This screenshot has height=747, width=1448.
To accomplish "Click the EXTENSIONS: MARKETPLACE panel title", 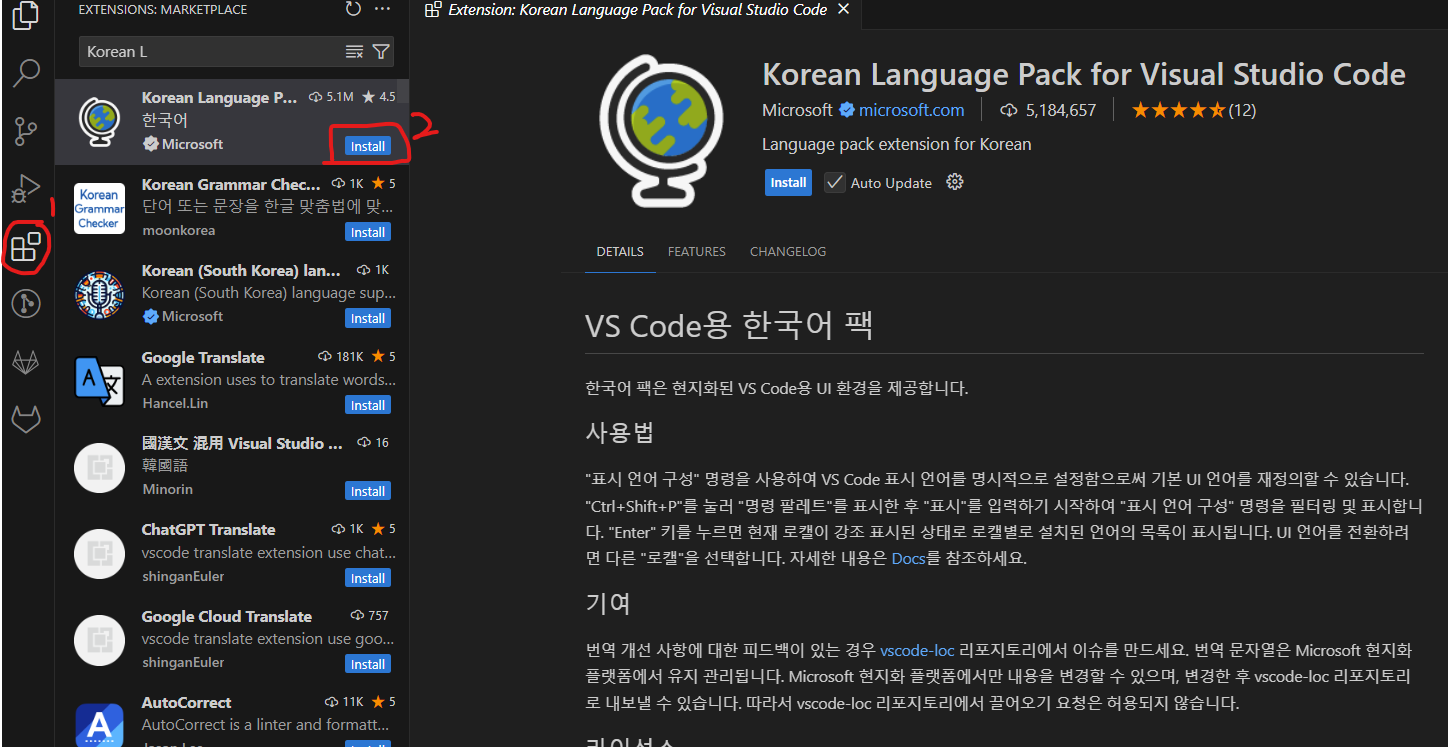I will [x=163, y=9].
